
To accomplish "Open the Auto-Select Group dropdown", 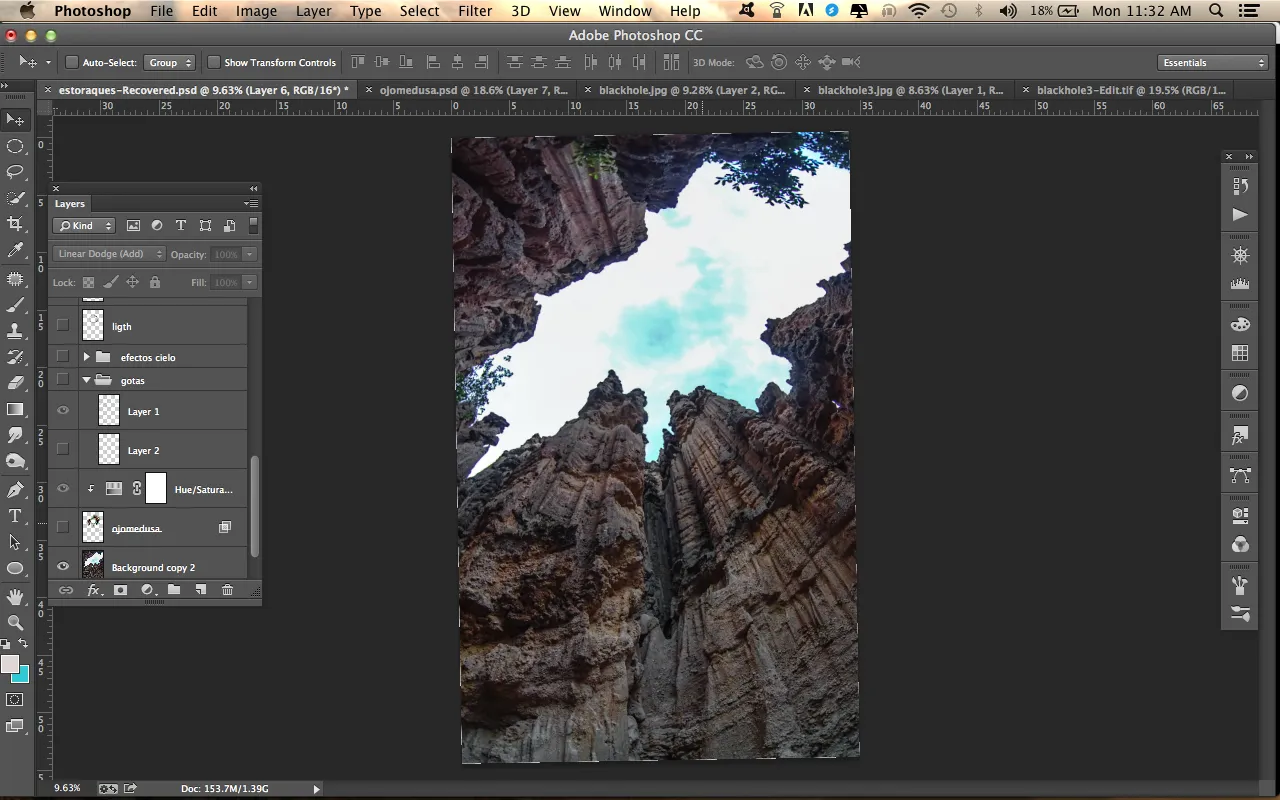I will (169, 62).
